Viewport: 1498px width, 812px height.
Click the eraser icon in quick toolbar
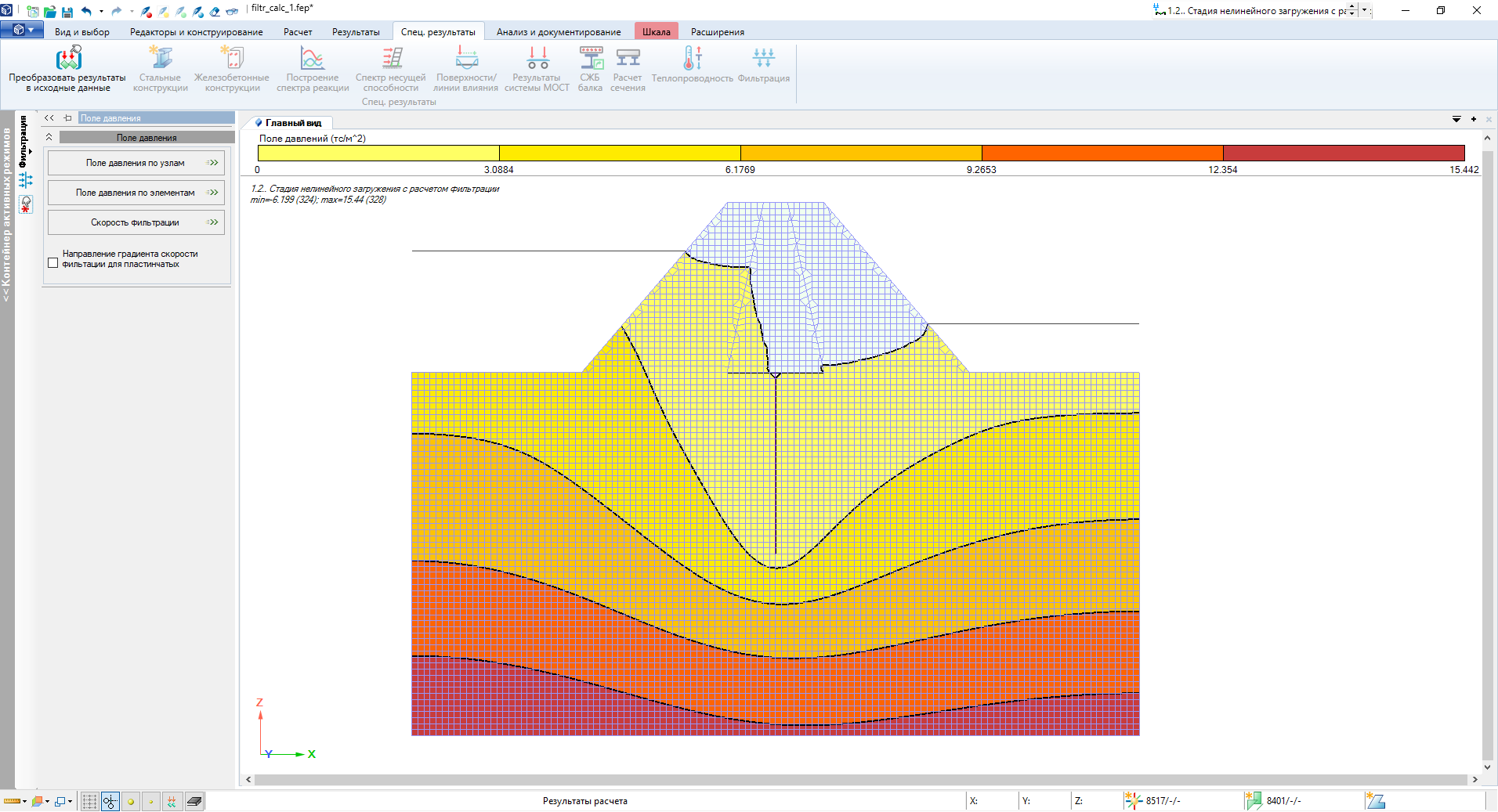215,12
